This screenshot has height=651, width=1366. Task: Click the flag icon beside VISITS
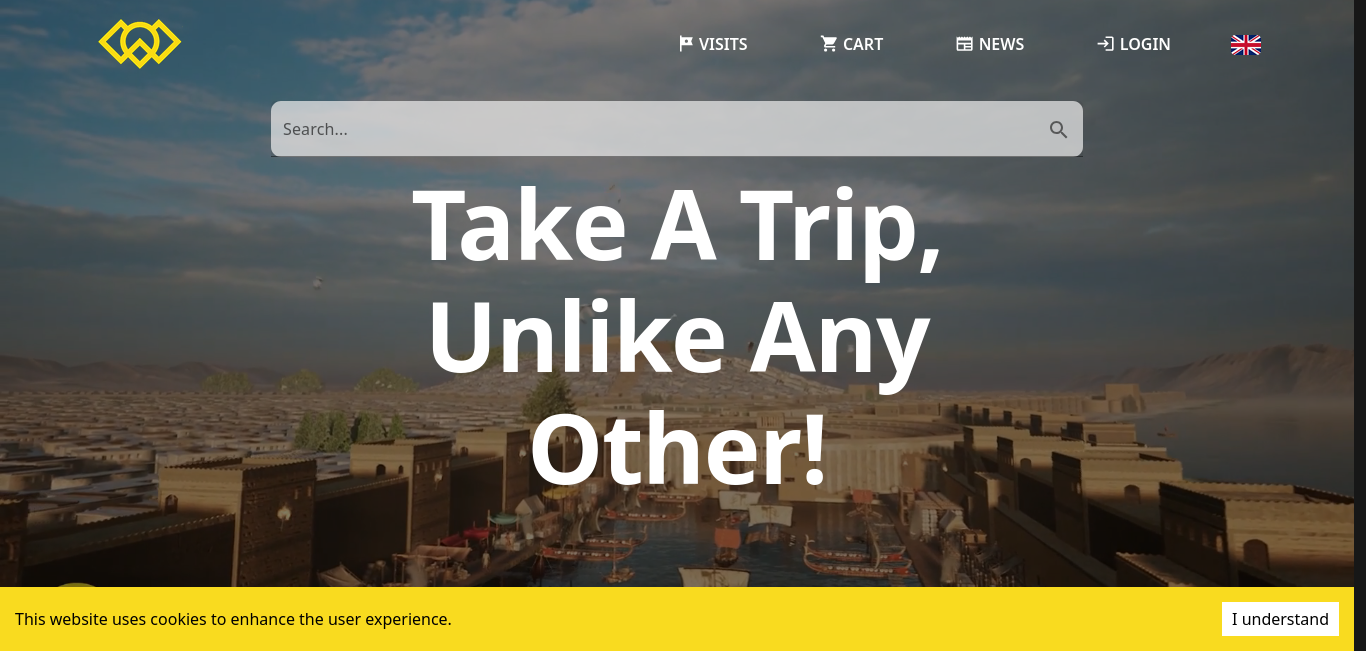tap(686, 44)
